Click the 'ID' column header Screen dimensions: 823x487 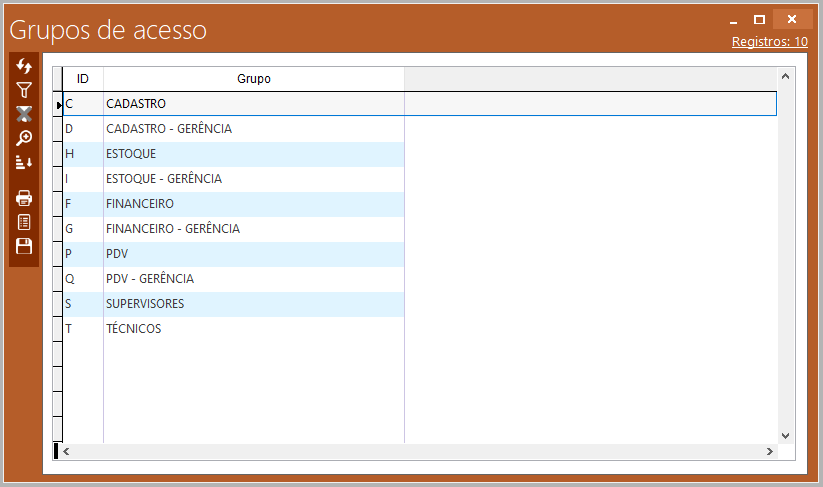coord(83,79)
